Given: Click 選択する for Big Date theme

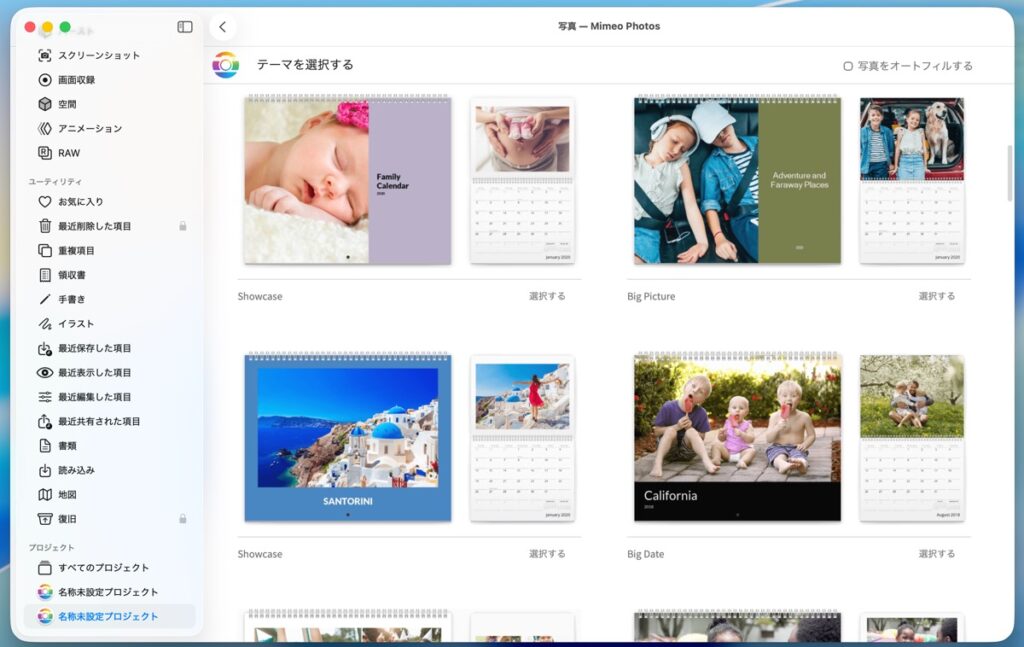Looking at the screenshot, I should tap(936, 554).
